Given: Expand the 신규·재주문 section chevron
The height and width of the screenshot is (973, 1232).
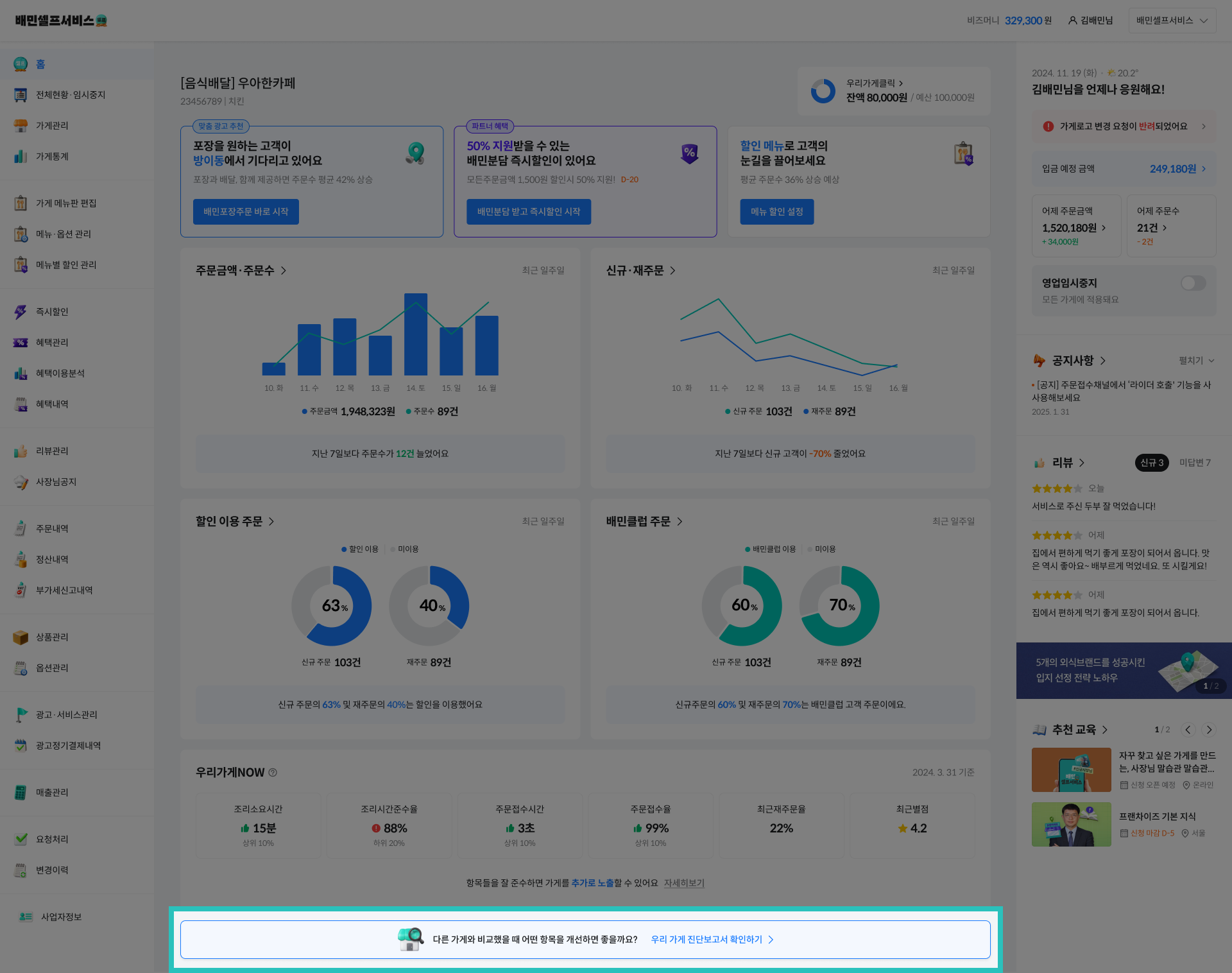Looking at the screenshot, I should click(x=672, y=271).
